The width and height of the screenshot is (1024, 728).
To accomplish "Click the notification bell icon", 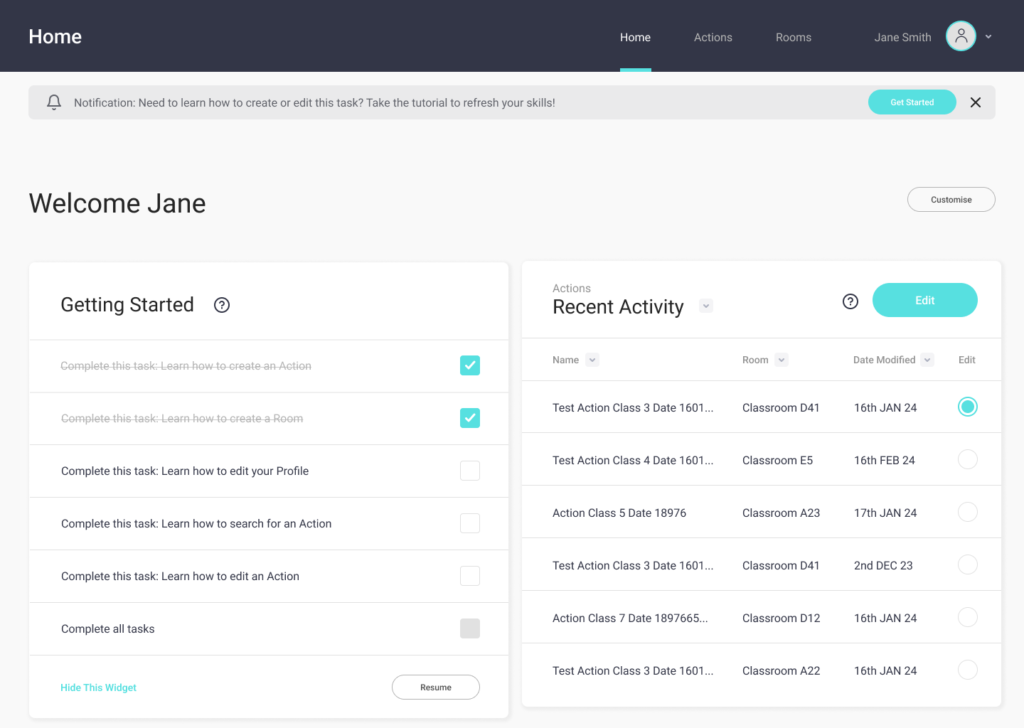I will pyautogui.click(x=54, y=102).
